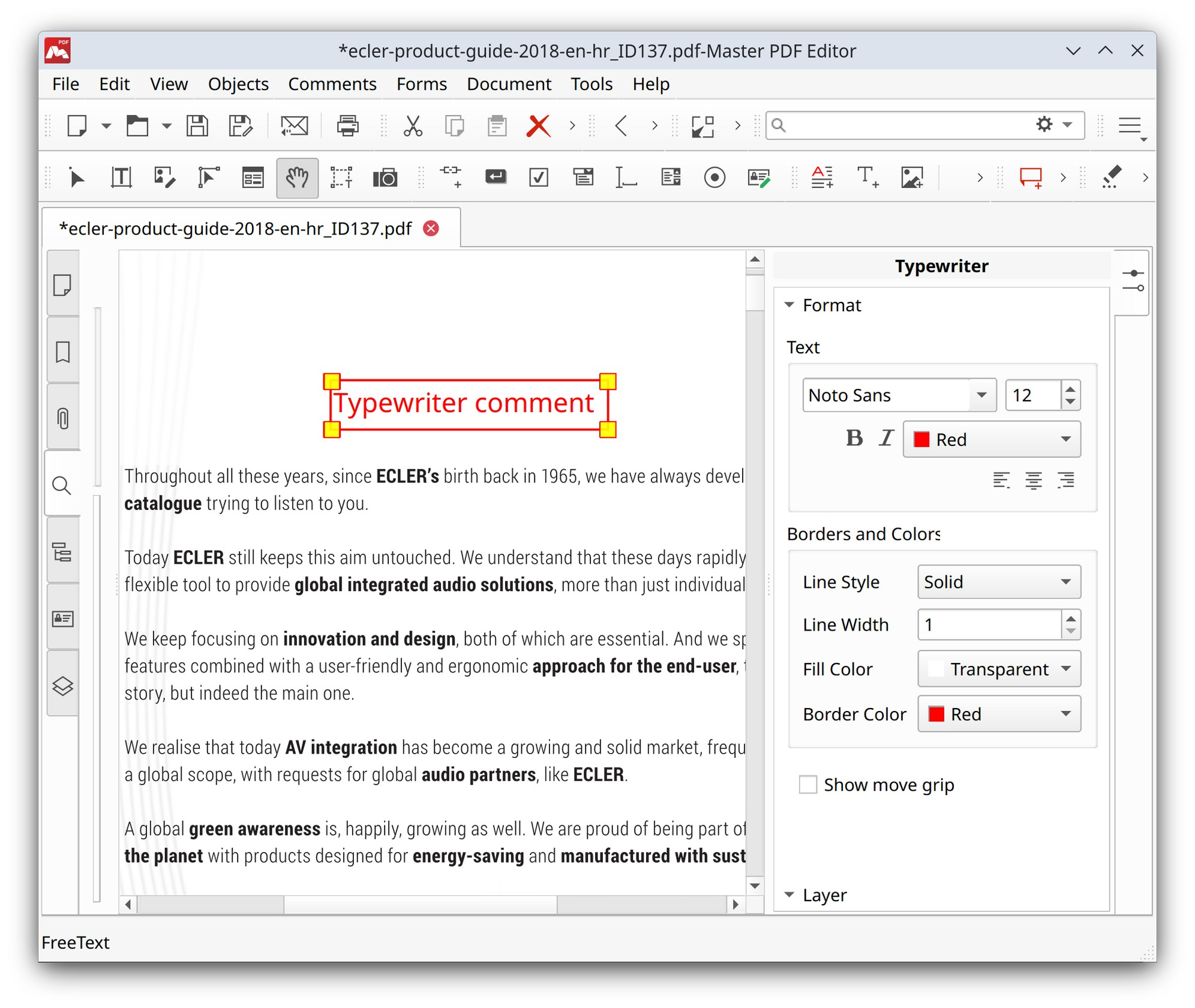Click the vertical scrollbar down arrow
The image size is (1195, 1008).
pos(755,886)
